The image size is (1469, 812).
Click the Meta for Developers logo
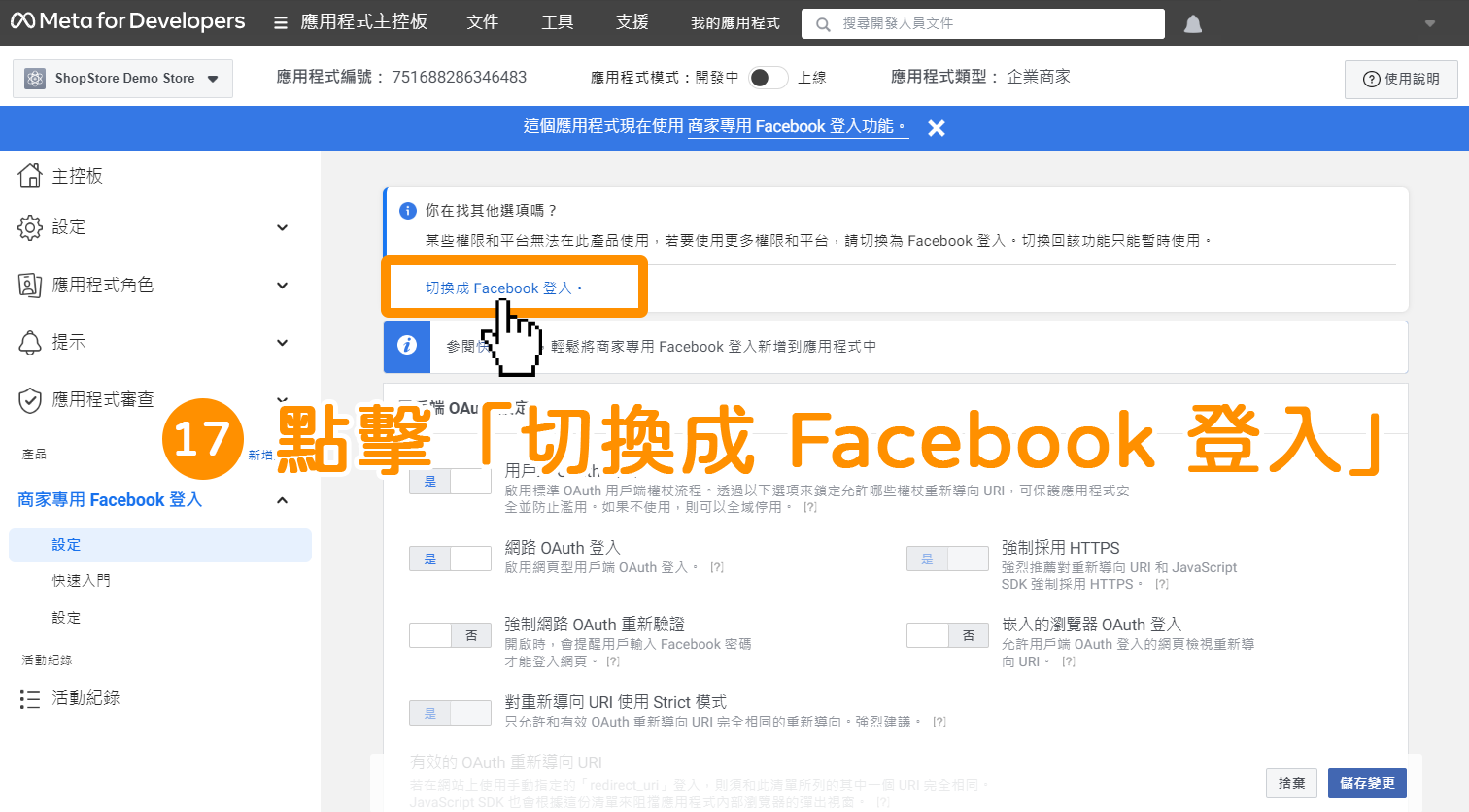pos(127,21)
